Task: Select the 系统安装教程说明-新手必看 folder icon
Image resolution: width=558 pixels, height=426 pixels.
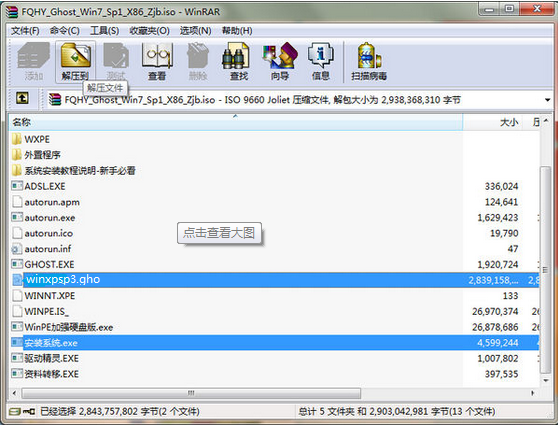Action: (17, 170)
